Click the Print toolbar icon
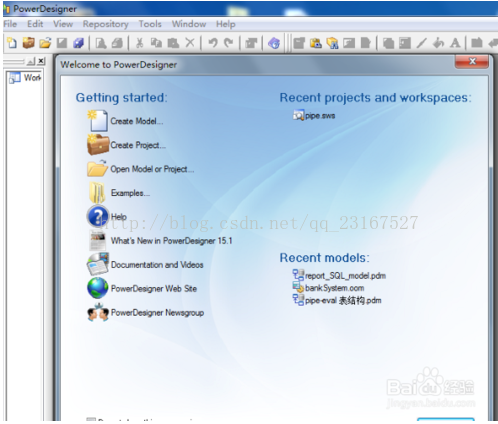The height and width of the screenshot is (424, 498). click(x=117, y=43)
